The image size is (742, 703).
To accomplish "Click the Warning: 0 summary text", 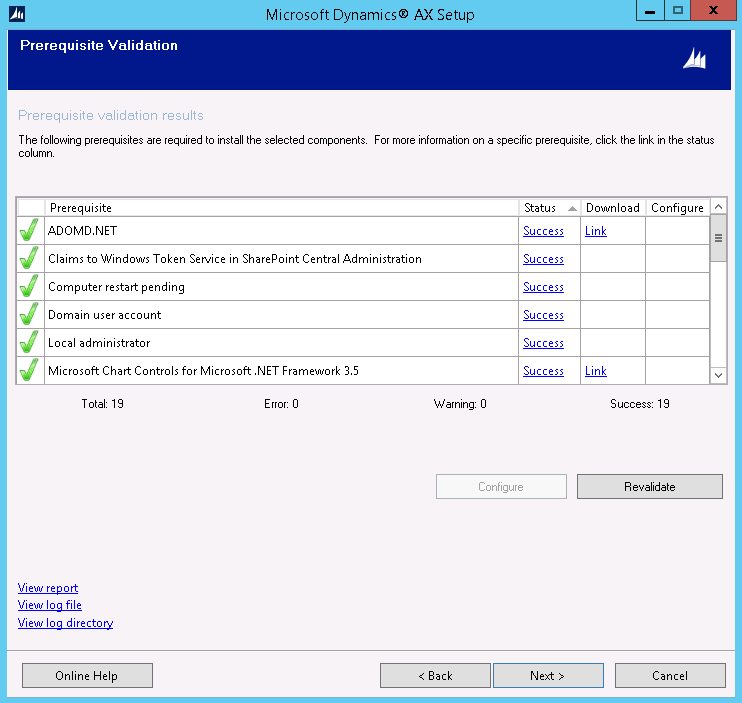I will point(460,404).
